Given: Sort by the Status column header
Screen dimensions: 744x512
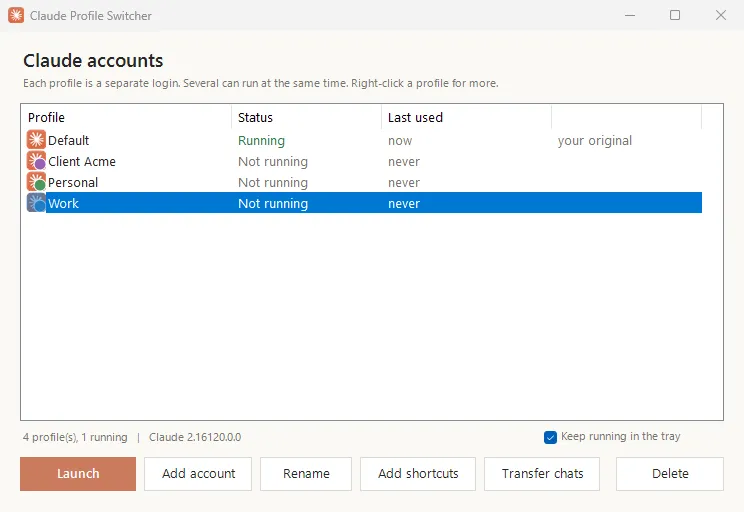Looking at the screenshot, I should point(307,117).
